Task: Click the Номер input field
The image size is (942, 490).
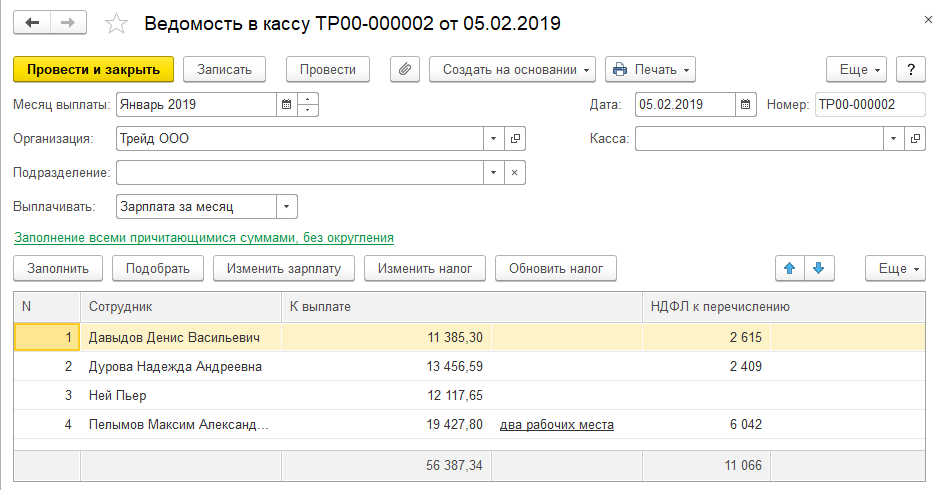Action: click(x=868, y=104)
